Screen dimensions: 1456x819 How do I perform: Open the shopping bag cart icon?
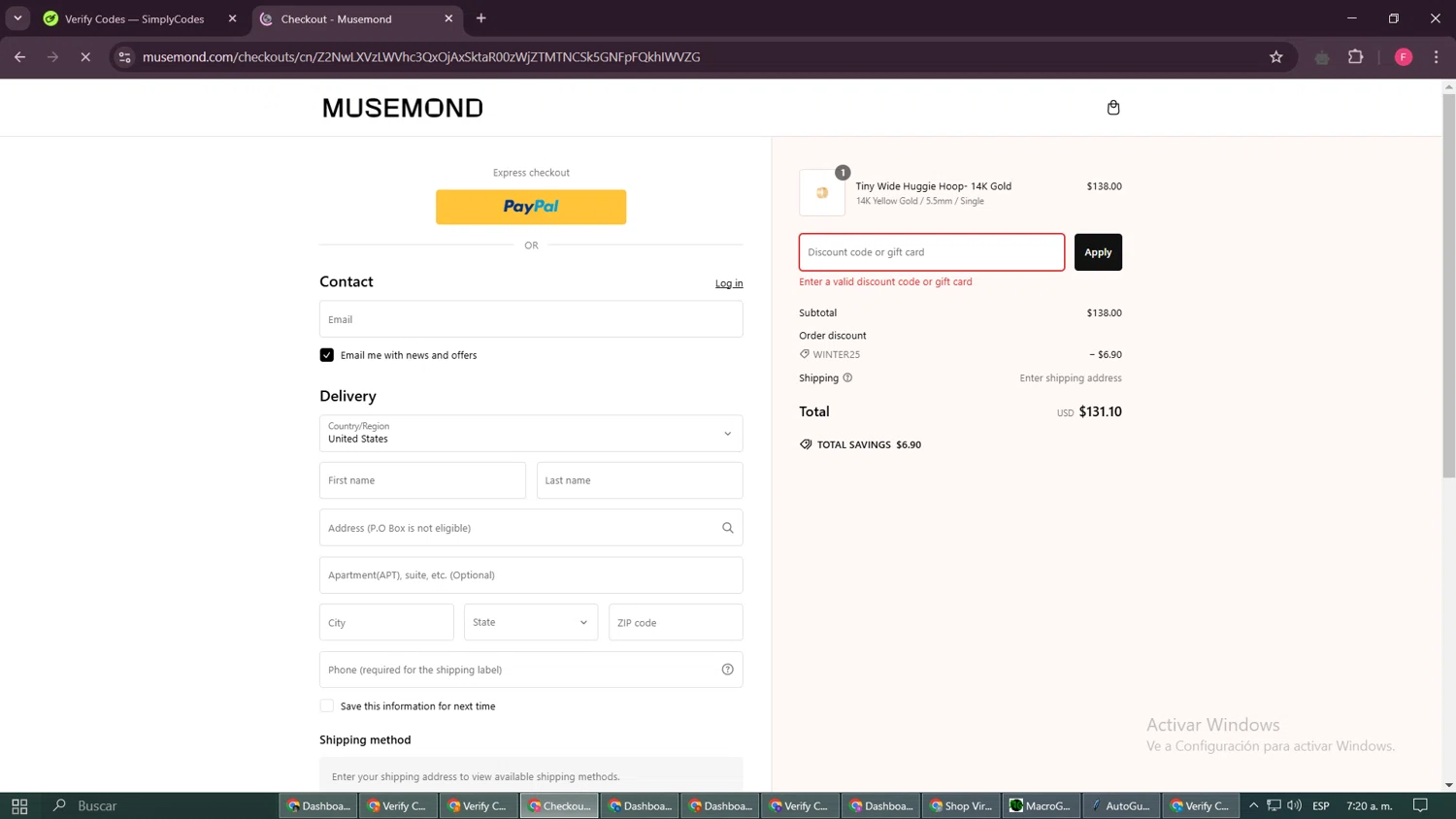coord(1113,108)
